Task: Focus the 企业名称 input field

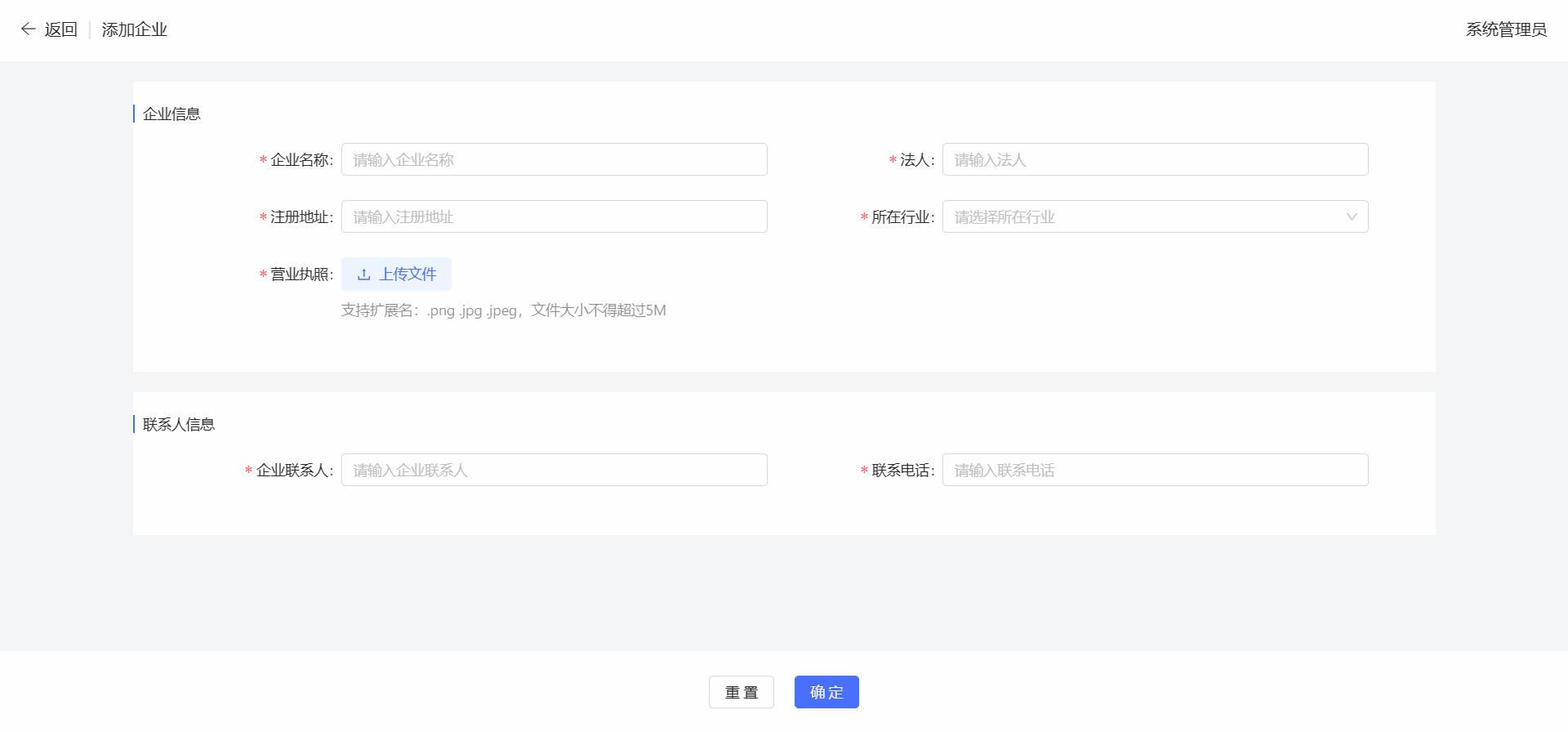Action: pyautogui.click(x=554, y=159)
